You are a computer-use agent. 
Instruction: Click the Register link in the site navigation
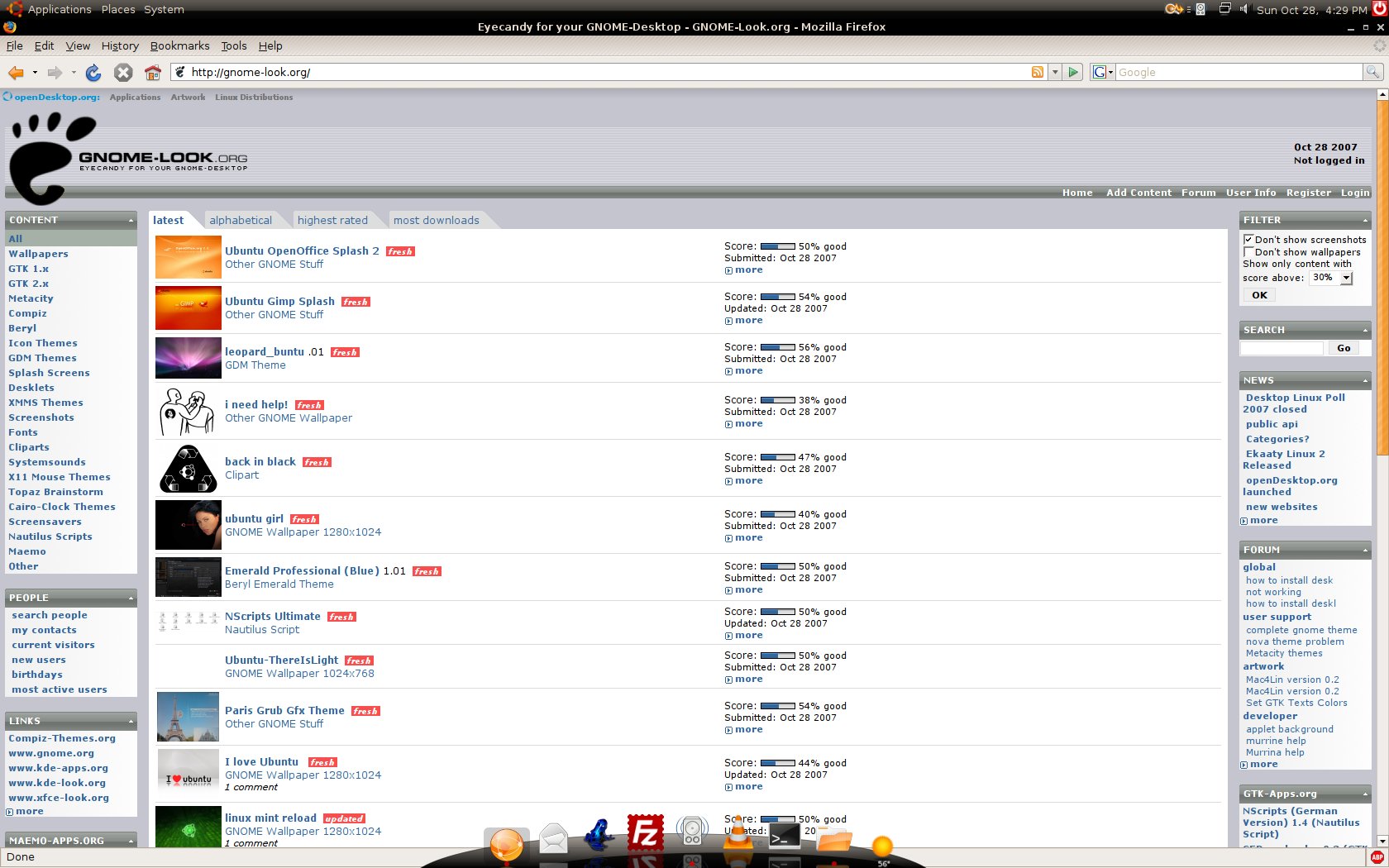point(1308,193)
